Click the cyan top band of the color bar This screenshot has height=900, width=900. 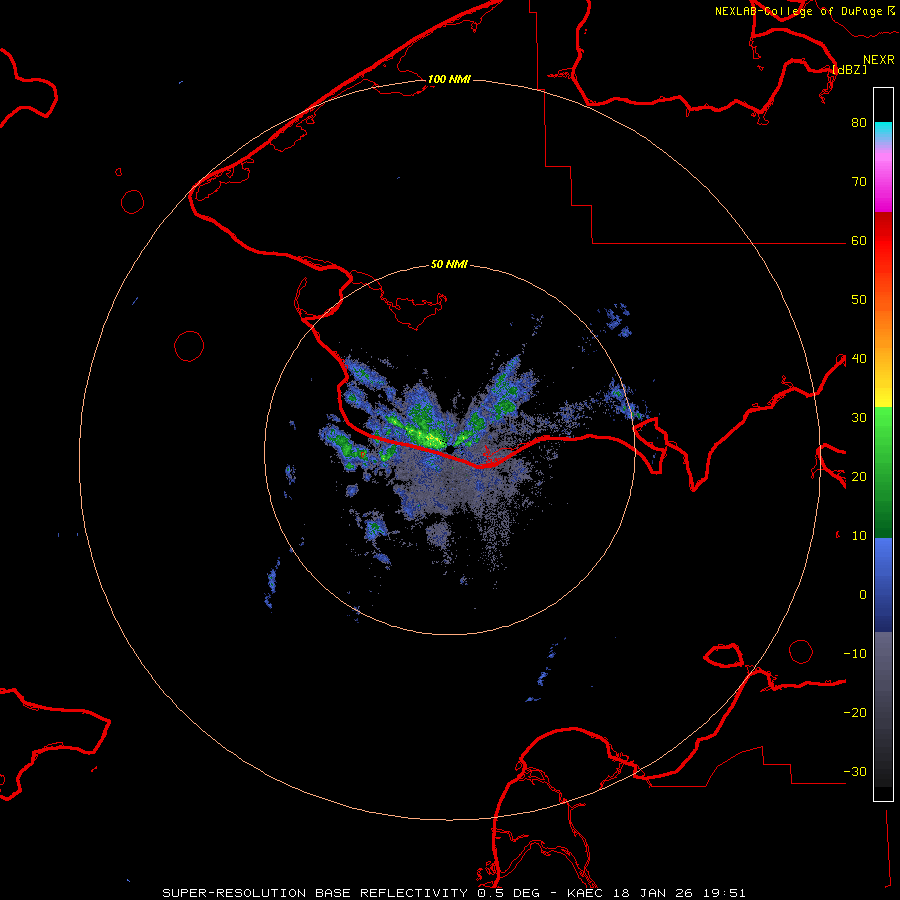883,131
